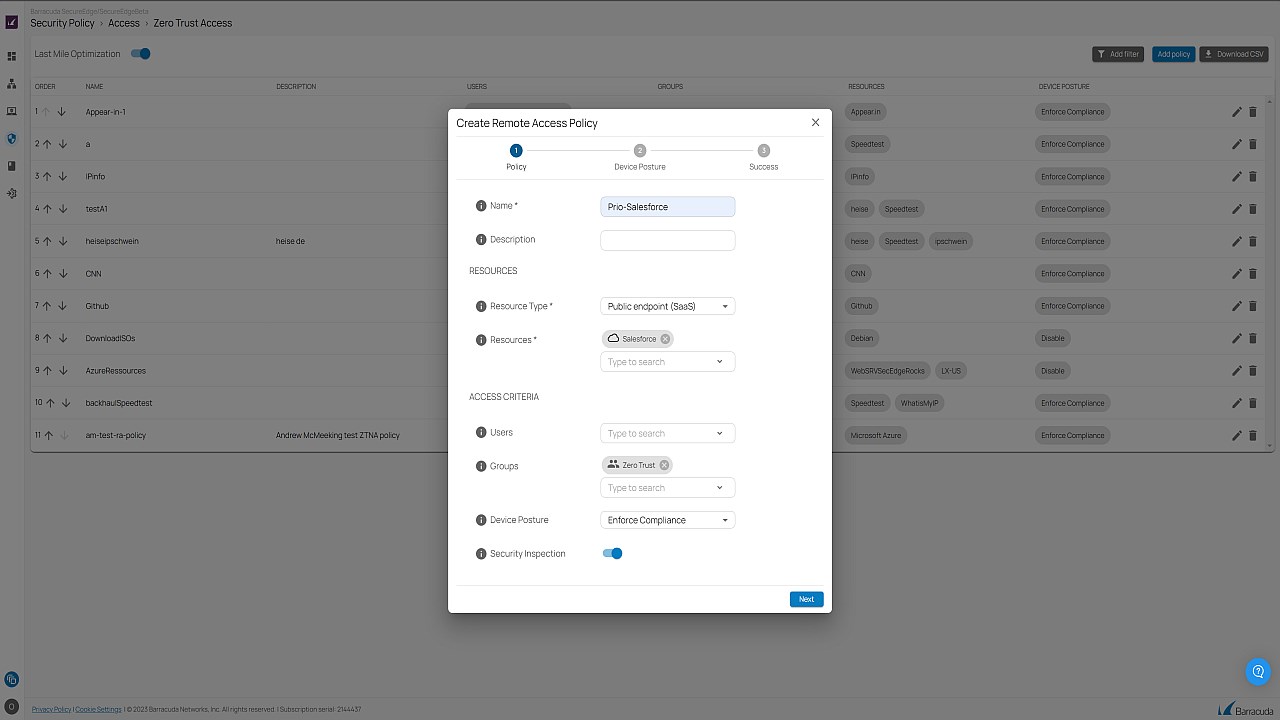
Task: Delete the am-test-ra-policy row
Action: (x=1253, y=435)
